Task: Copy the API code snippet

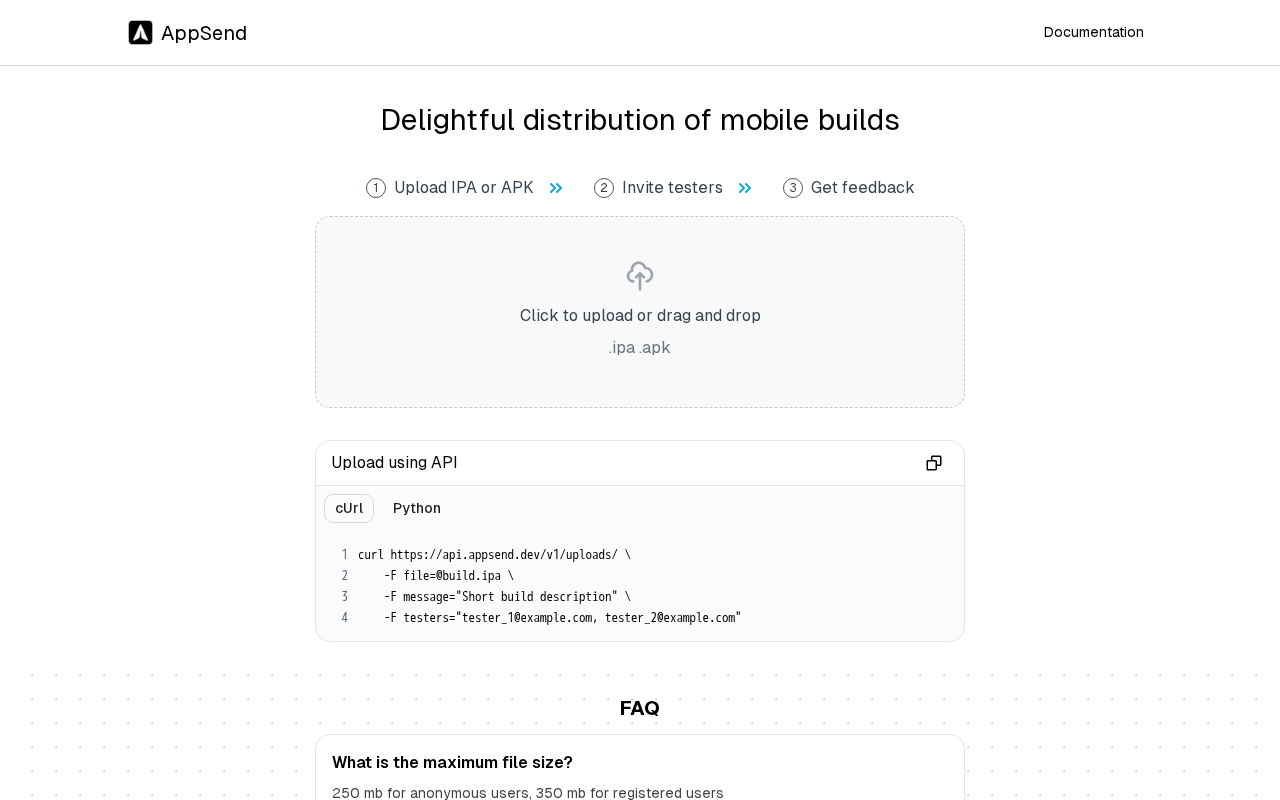Action: pos(934,463)
